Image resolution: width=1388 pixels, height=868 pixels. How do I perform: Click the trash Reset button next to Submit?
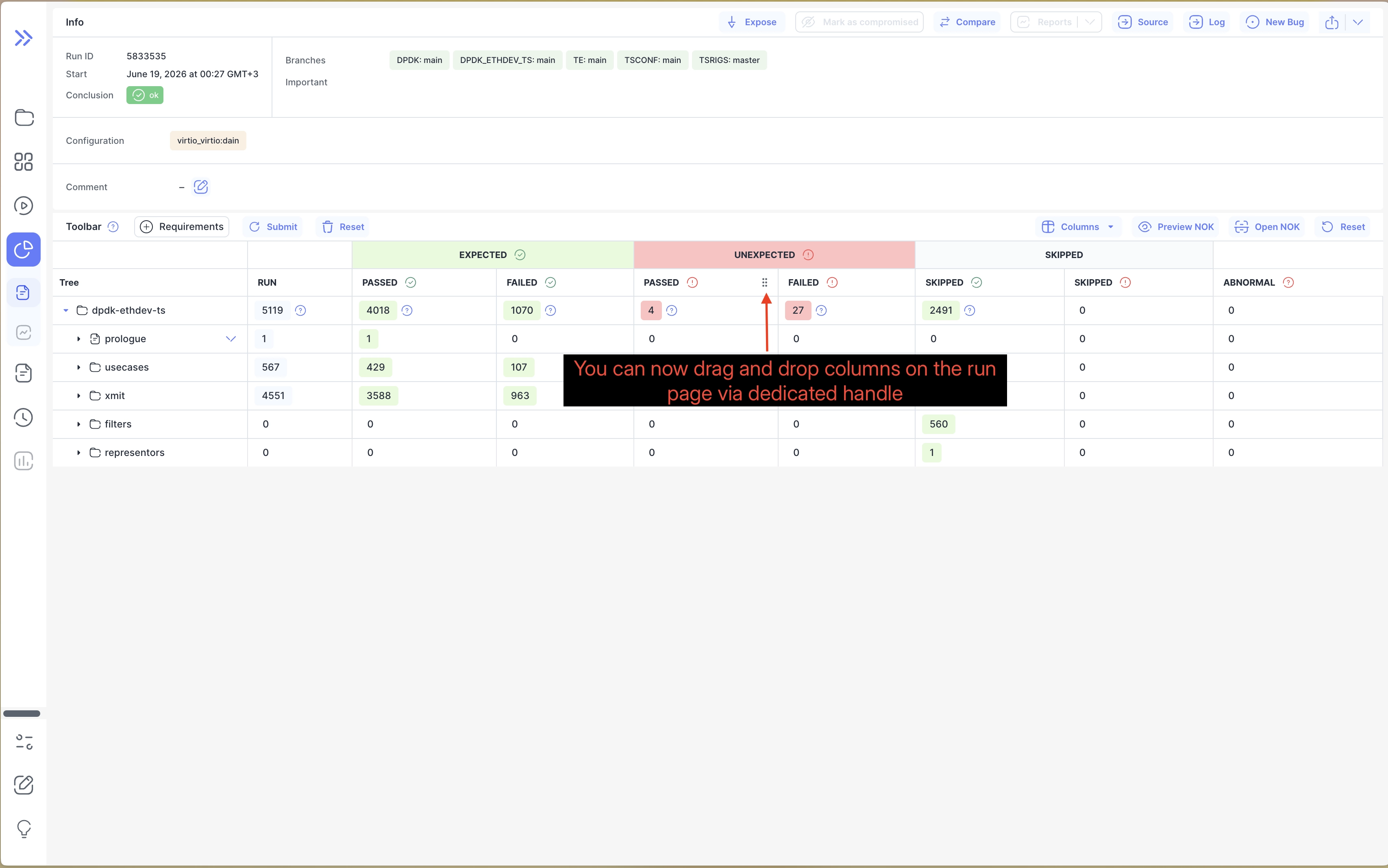pos(343,227)
